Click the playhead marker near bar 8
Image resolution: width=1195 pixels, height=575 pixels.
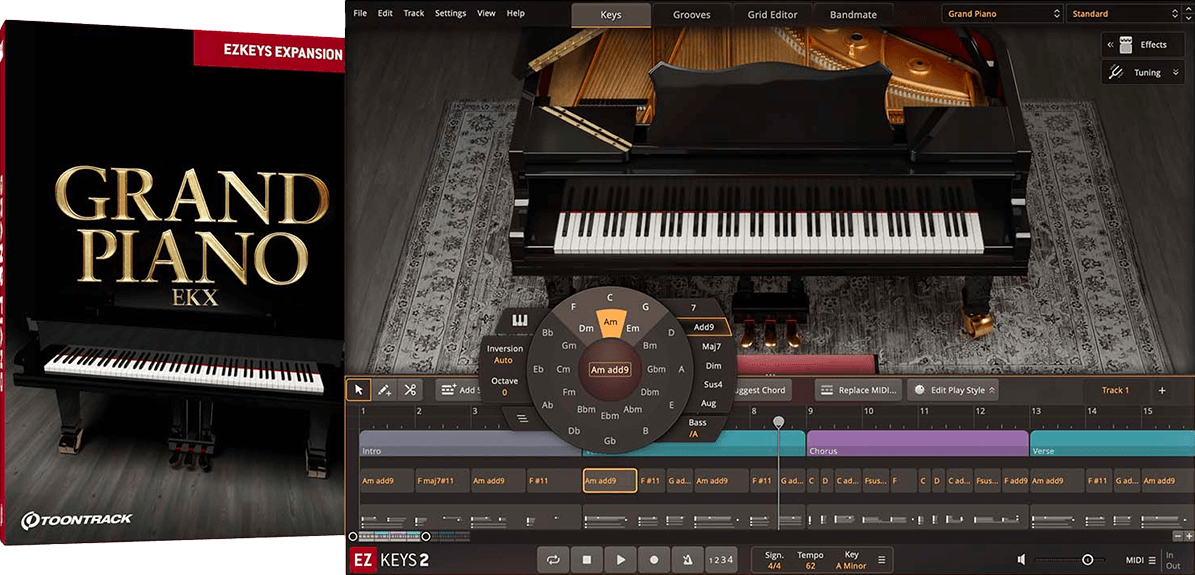coord(778,422)
